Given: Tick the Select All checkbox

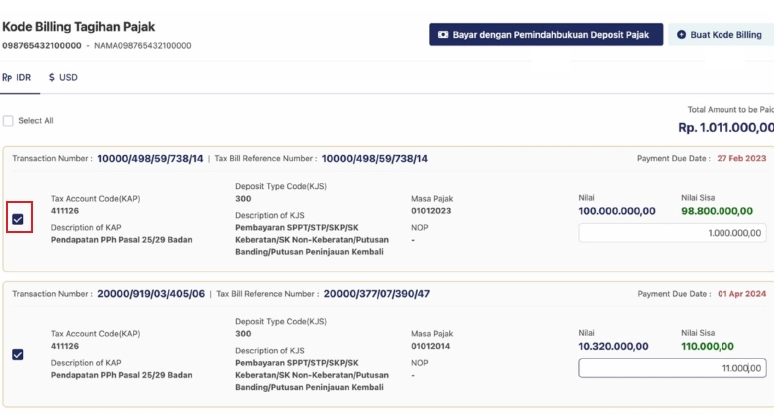Looking at the screenshot, I should (x=8, y=121).
